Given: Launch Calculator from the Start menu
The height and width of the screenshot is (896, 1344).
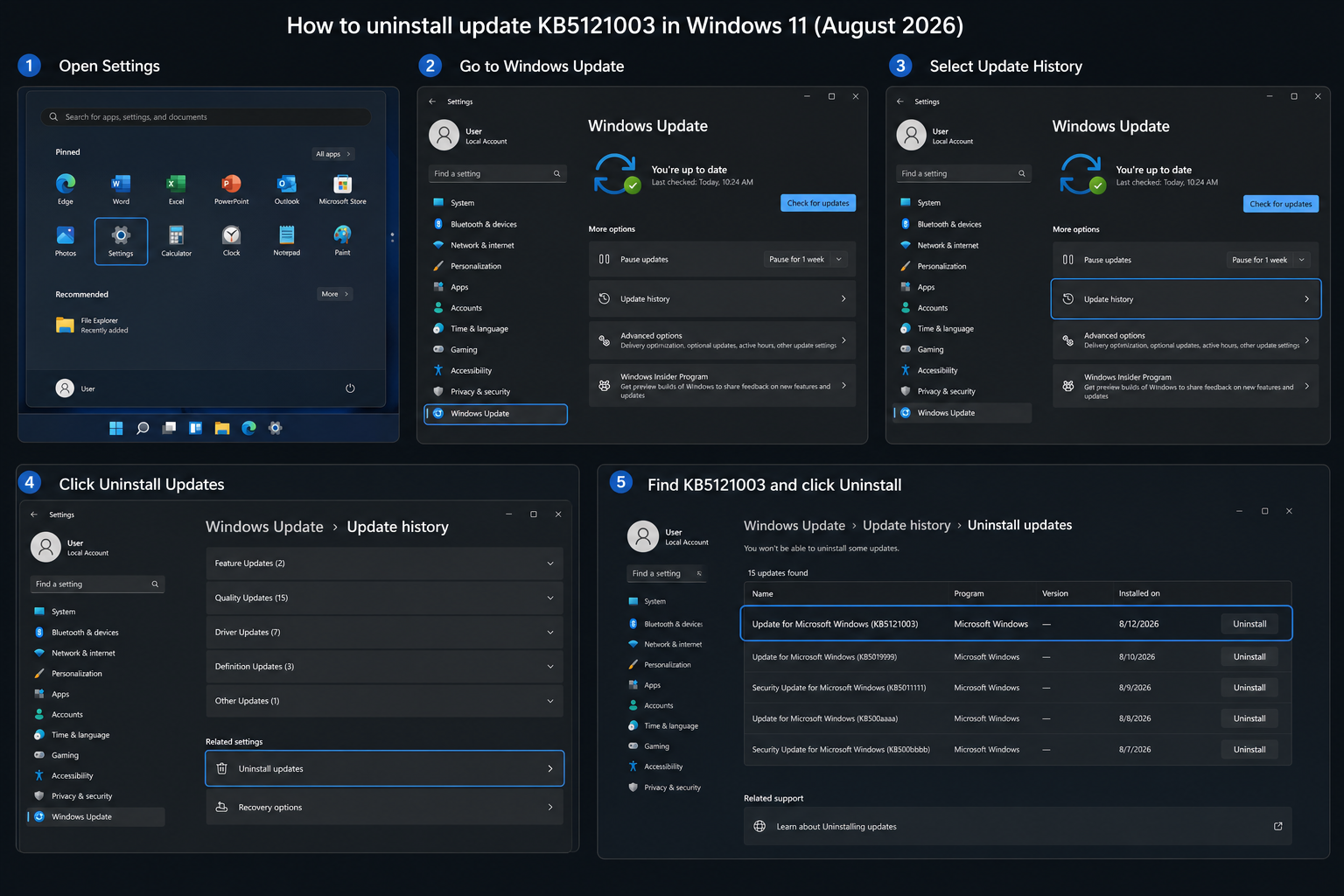Looking at the screenshot, I should [x=176, y=240].
